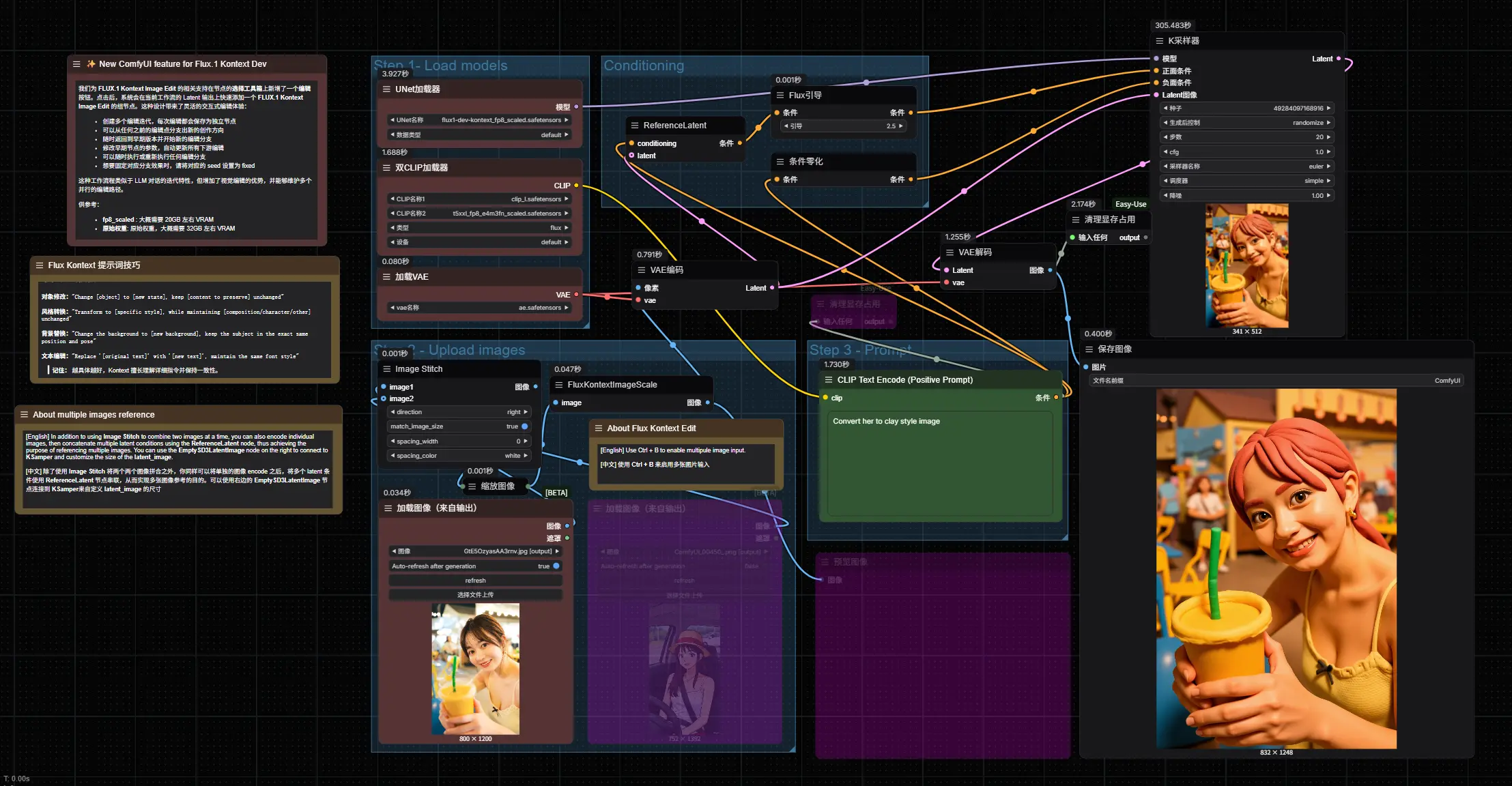Open the About Flux Kontext Edit note menu icon
The width and height of the screenshot is (1512, 786).
pos(599,428)
